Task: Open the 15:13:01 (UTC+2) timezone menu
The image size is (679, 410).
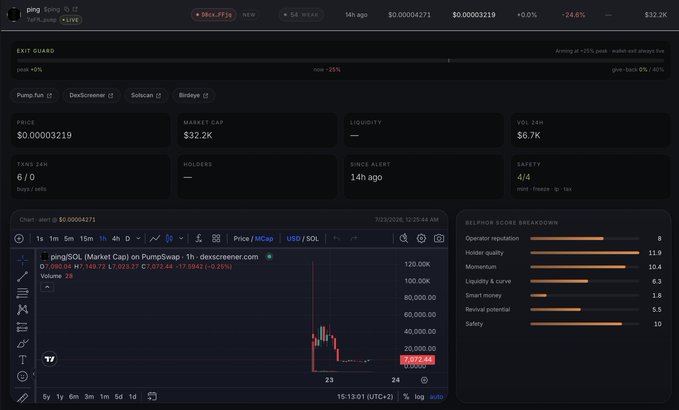Action: pos(365,397)
